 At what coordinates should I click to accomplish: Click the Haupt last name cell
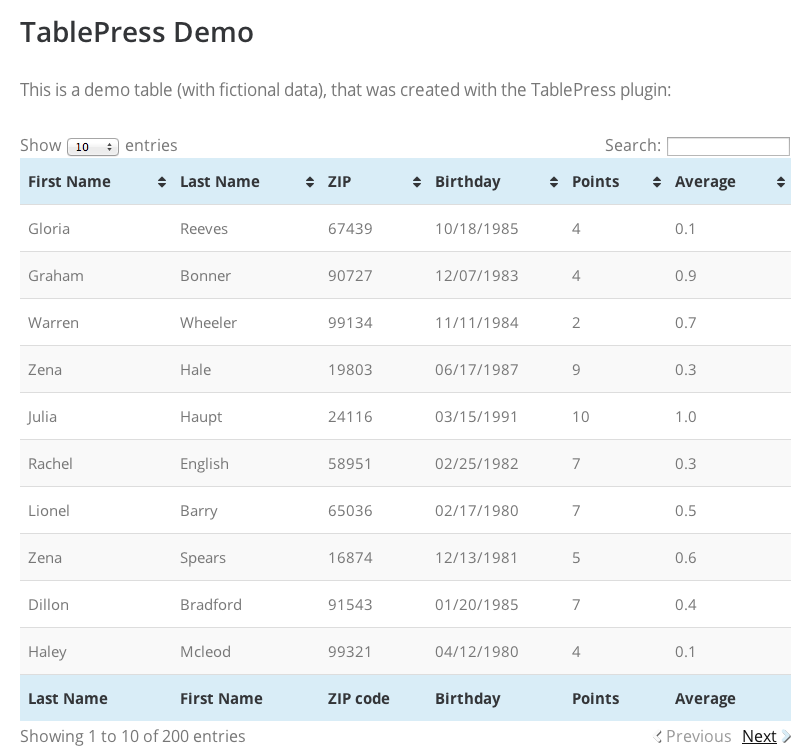tap(201, 417)
